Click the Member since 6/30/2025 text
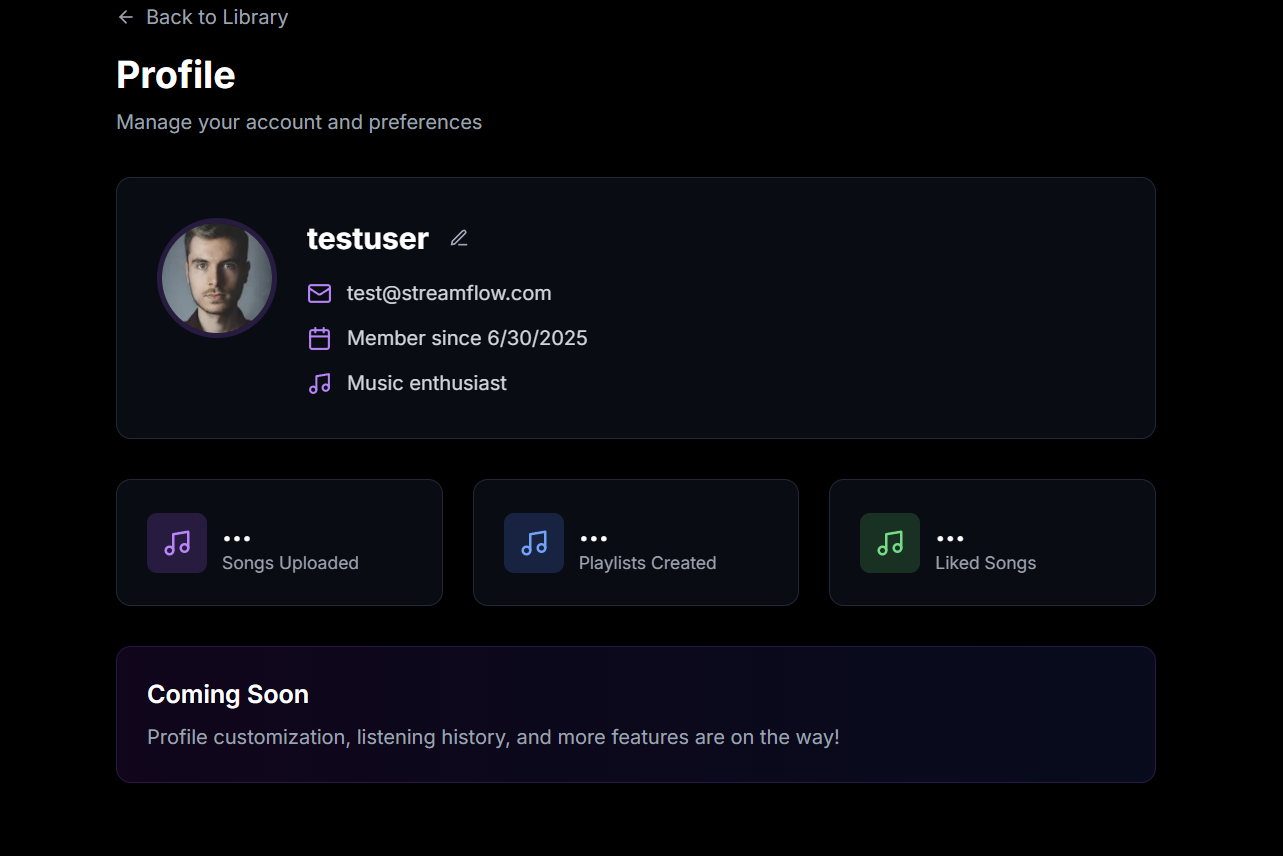Screen dimensions: 1283x856 pyautogui.click(x=467, y=338)
